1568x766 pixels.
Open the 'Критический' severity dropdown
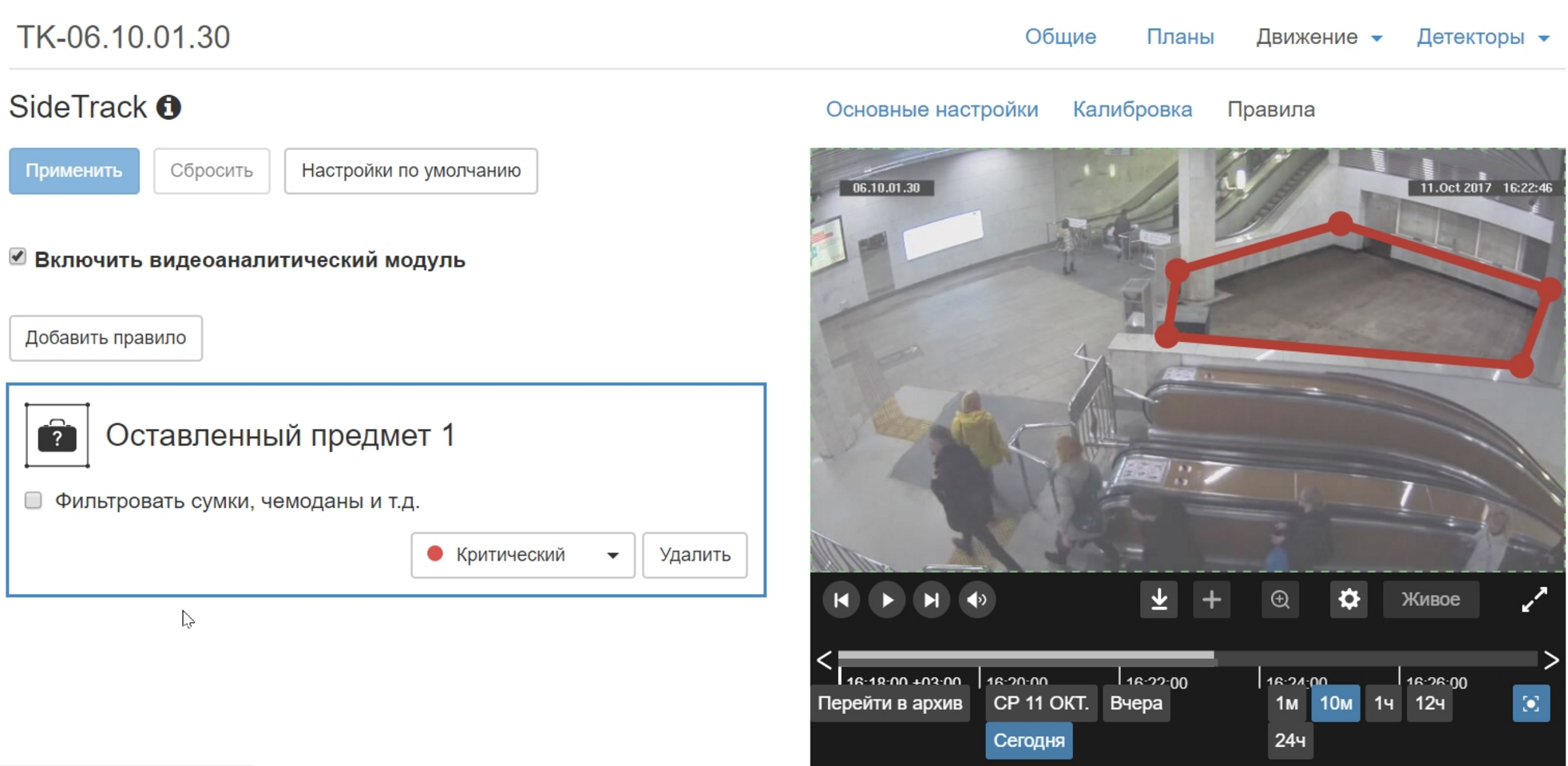(x=523, y=555)
